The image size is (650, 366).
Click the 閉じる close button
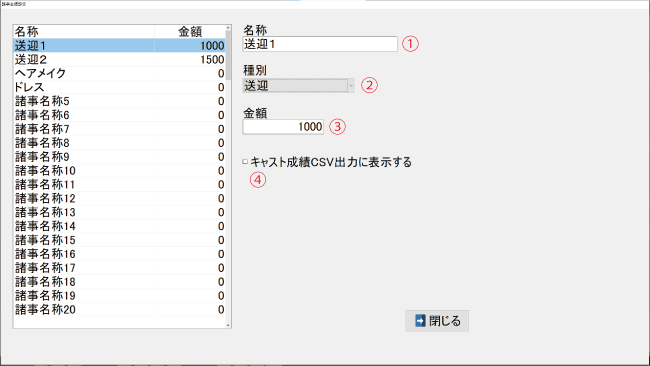(437, 321)
